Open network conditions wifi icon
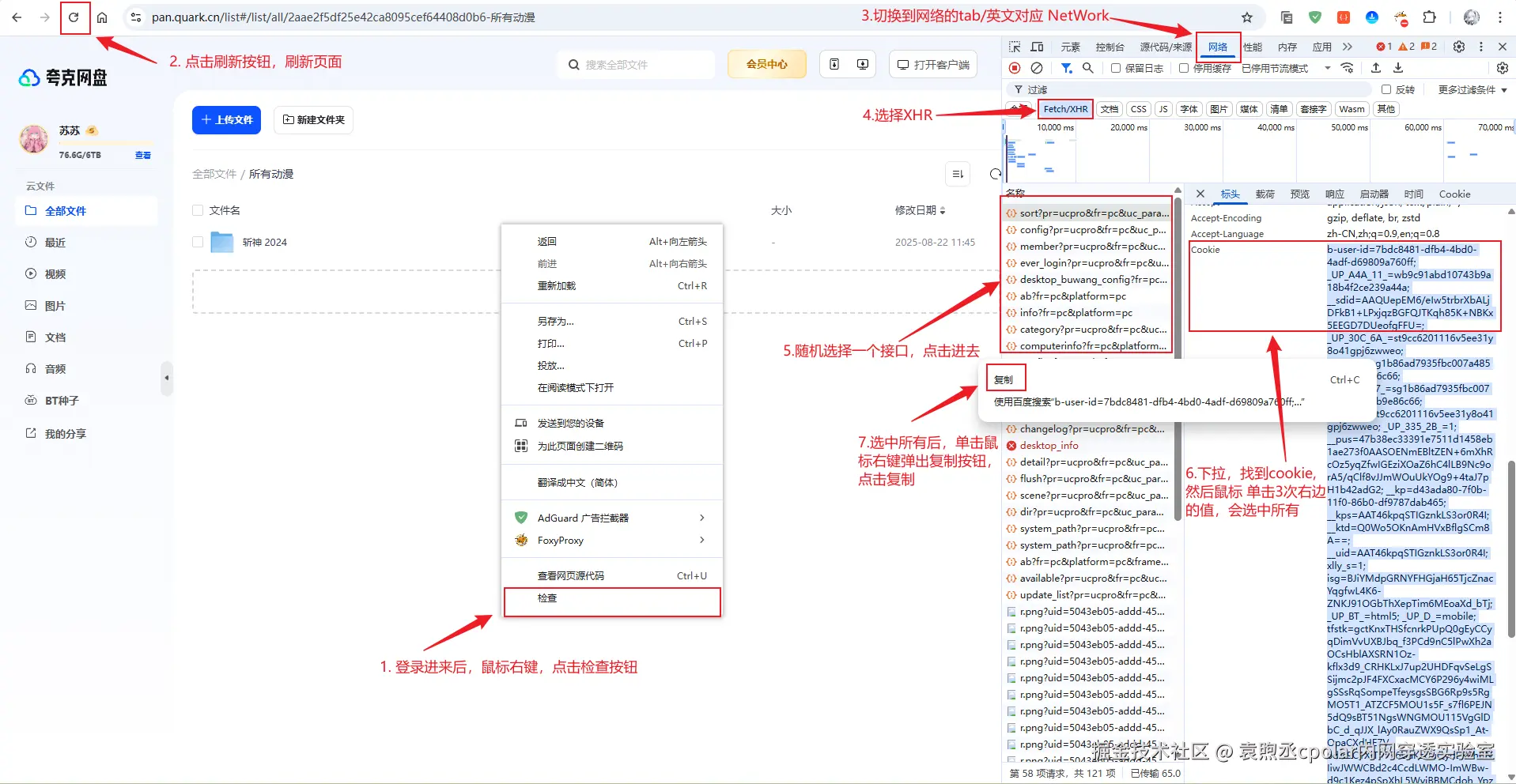1516x784 pixels. pyautogui.click(x=1348, y=68)
